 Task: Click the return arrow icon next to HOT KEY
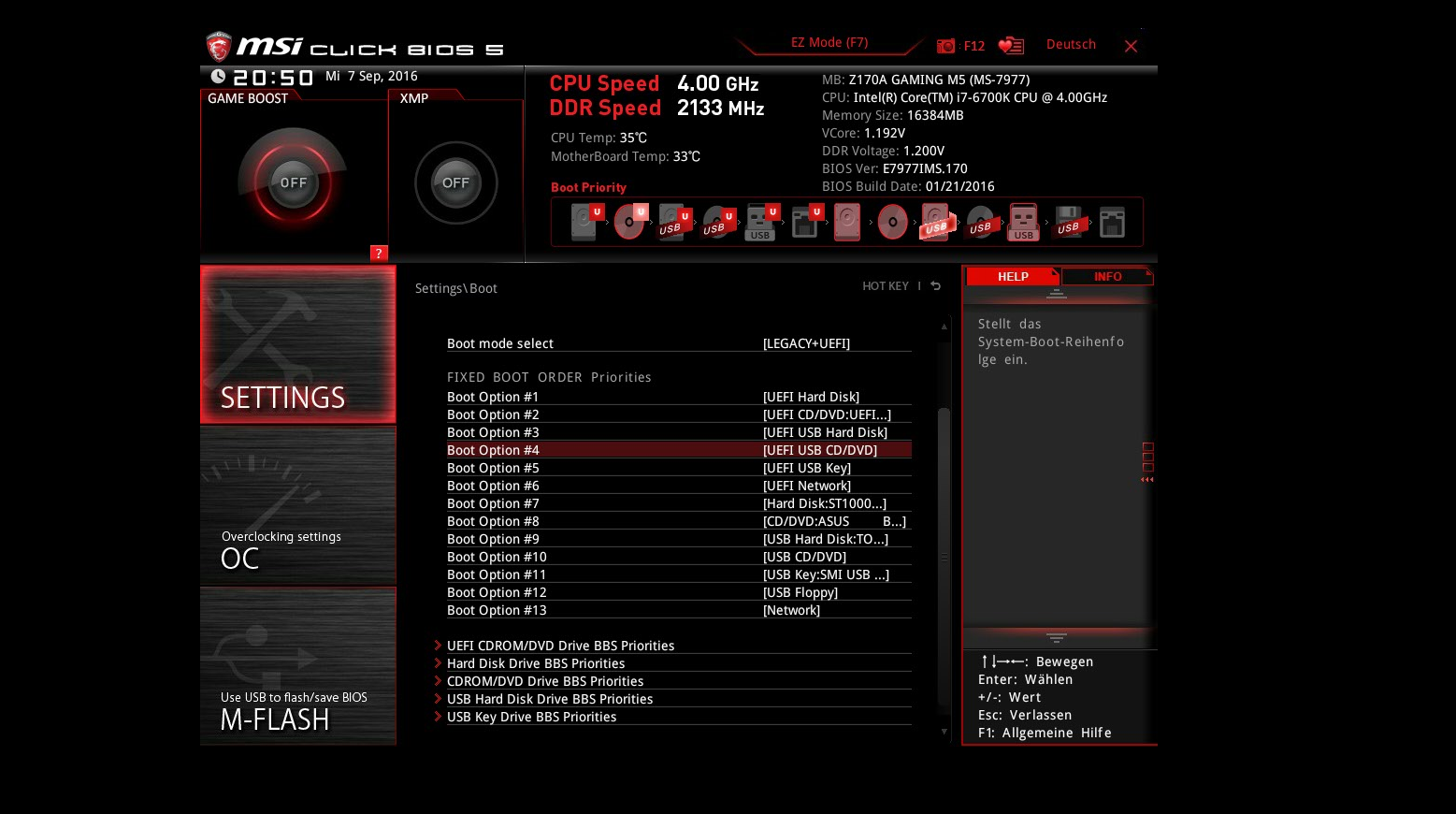[x=935, y=286]
